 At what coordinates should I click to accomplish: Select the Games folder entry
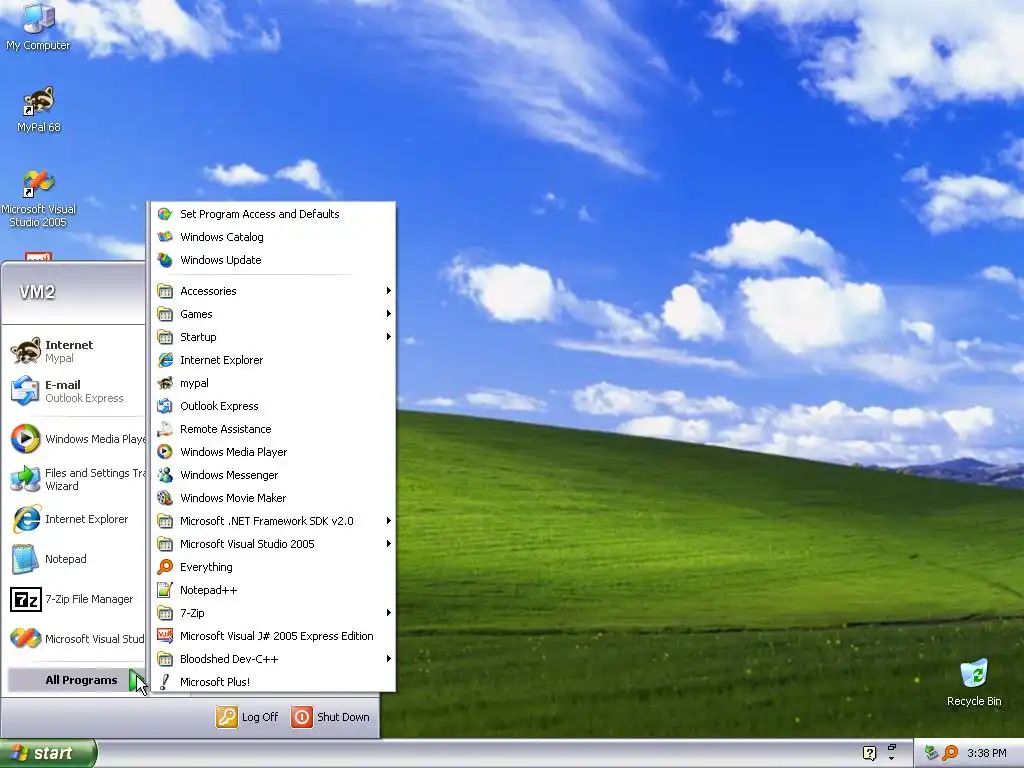pyautogui.click(x=273, y=314)
